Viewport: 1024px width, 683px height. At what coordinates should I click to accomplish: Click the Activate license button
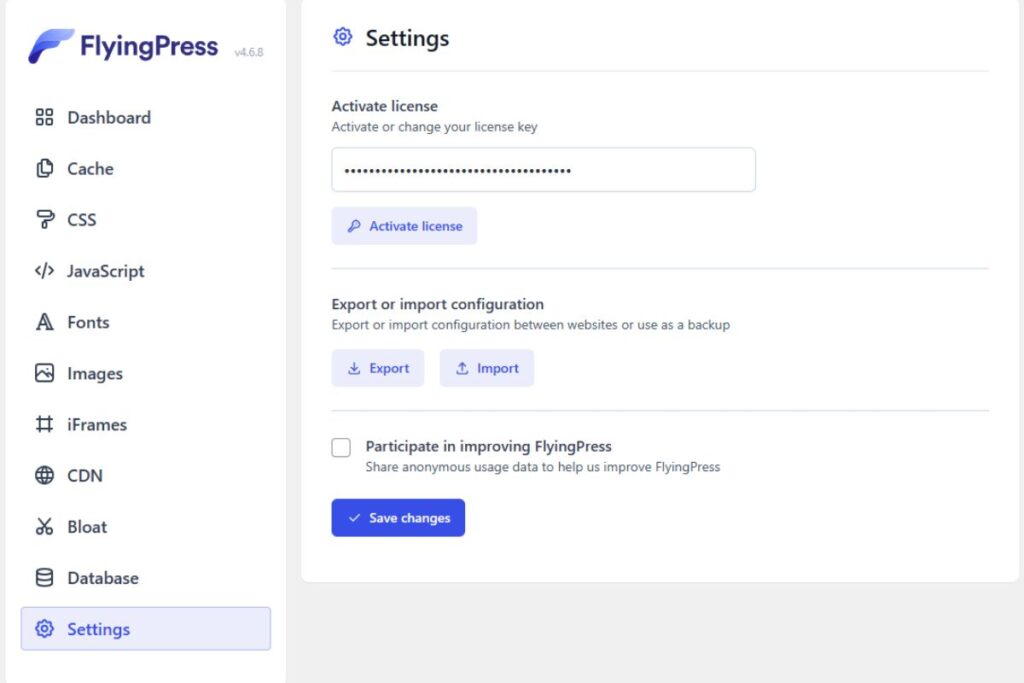pyautogui.click(x=404, y=226)
